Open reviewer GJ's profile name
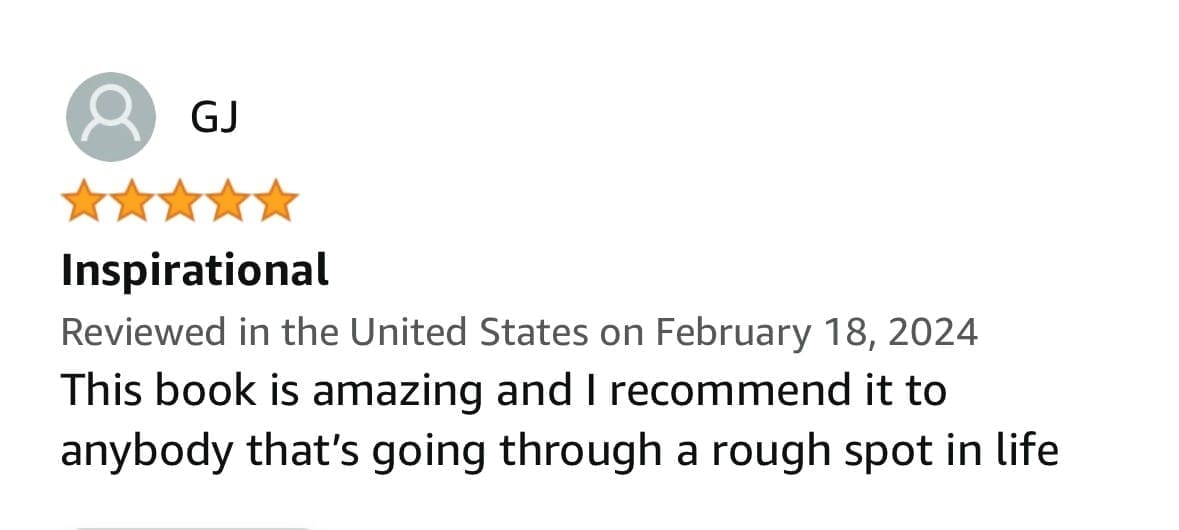This screenshot has width=1179, height=530. pyautogui.click(x=214, y=117)
